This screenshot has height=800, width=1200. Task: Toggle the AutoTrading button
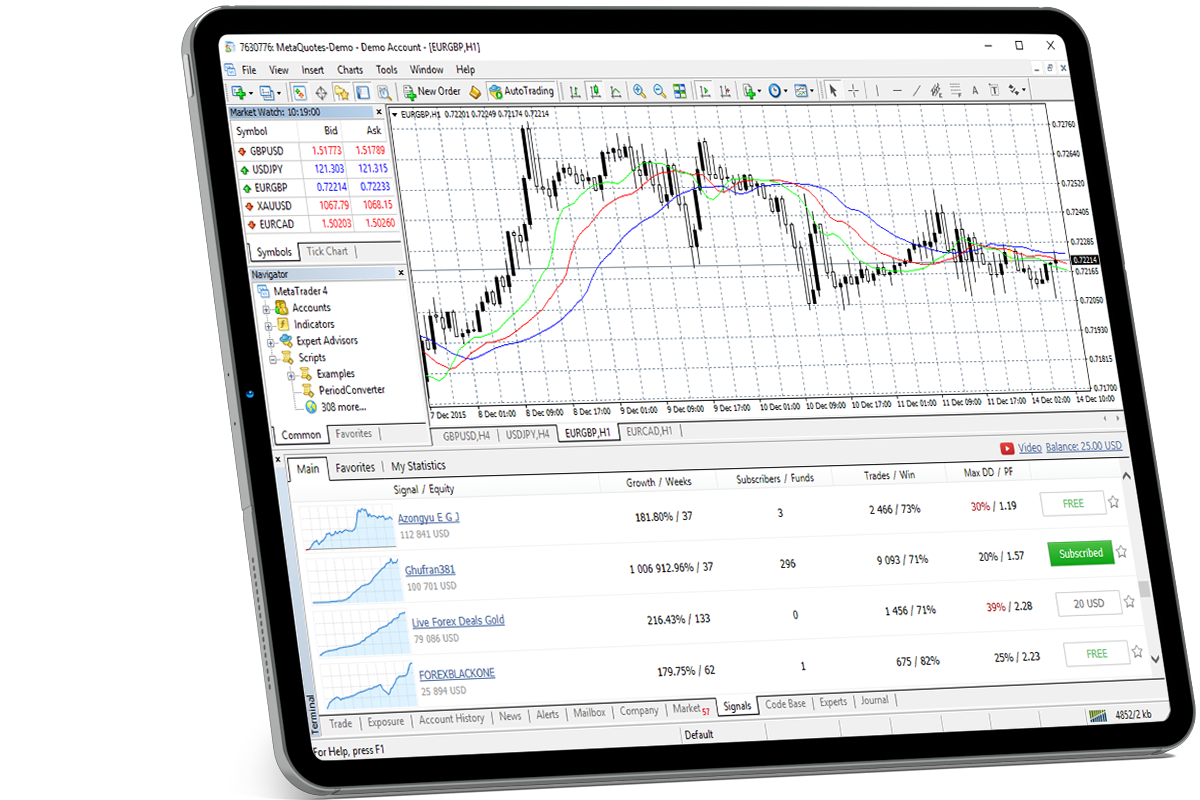[x=520, y=91]
